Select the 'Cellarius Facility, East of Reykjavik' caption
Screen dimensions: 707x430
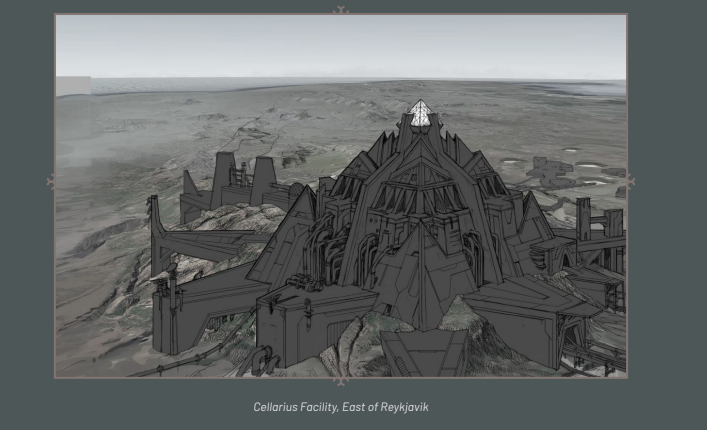tap(341, 407)
